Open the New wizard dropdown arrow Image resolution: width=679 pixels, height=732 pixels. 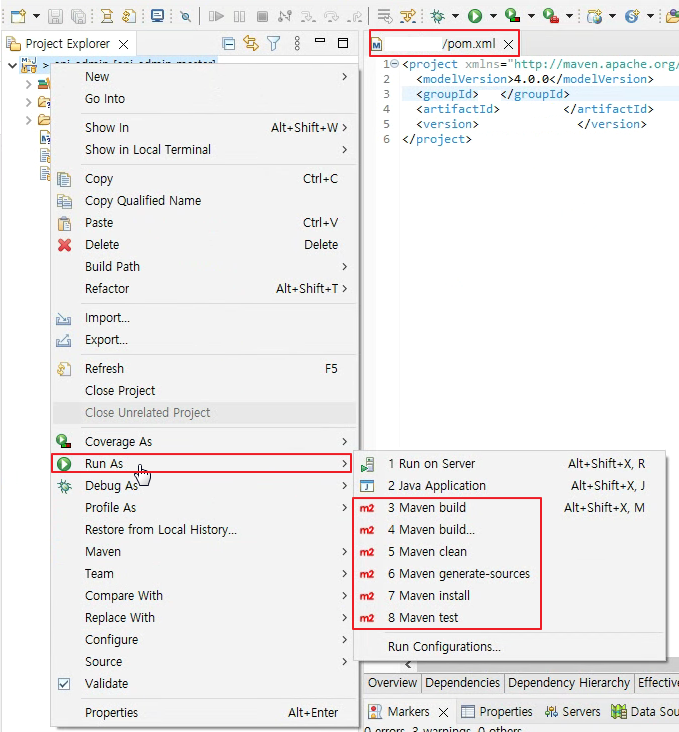[x=36, y=16]
